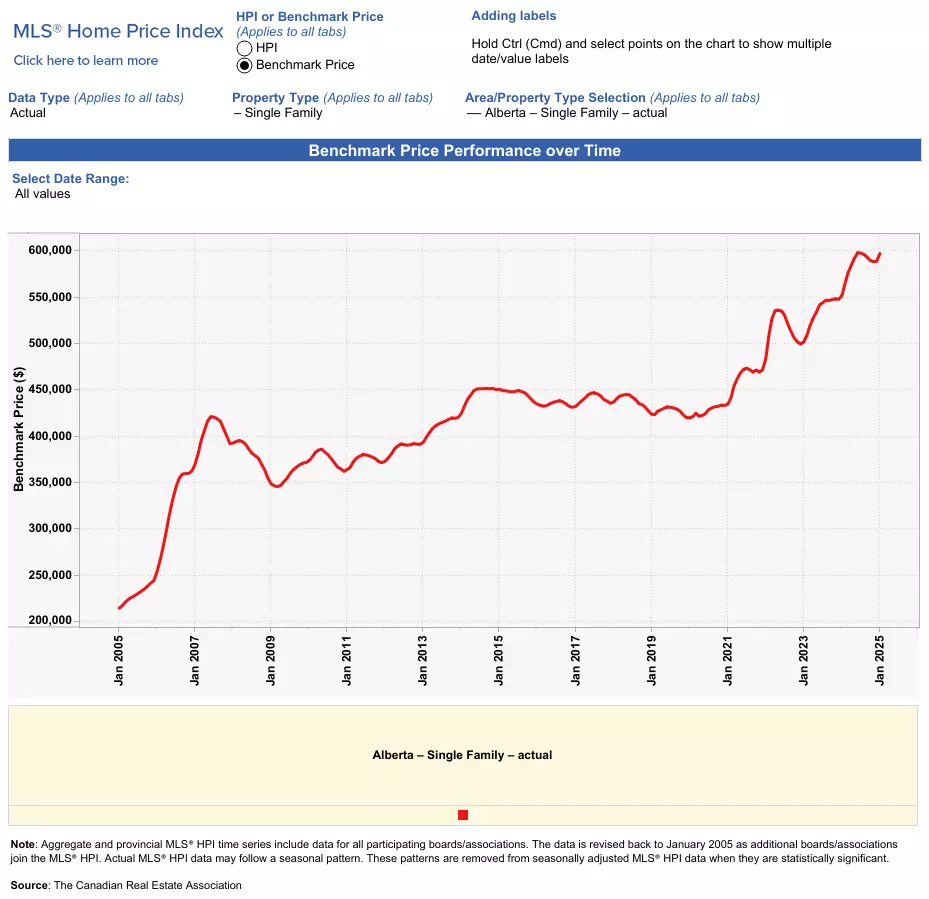Open the Property Type 'Single Family' dropdown
Image resolution: width=929 pixels, height=899 pixels.
[278, 113]
